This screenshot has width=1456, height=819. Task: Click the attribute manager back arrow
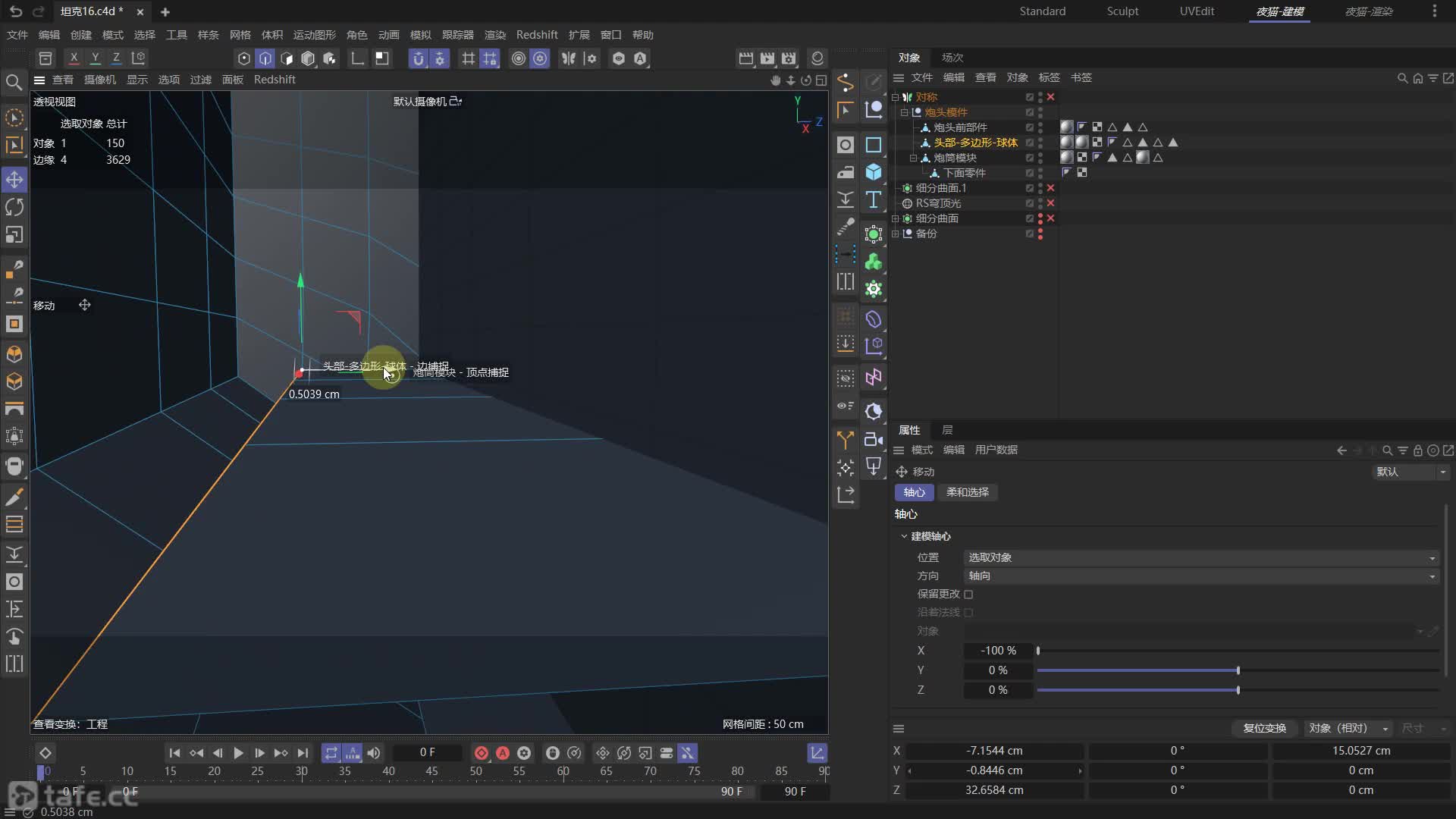1341,450
